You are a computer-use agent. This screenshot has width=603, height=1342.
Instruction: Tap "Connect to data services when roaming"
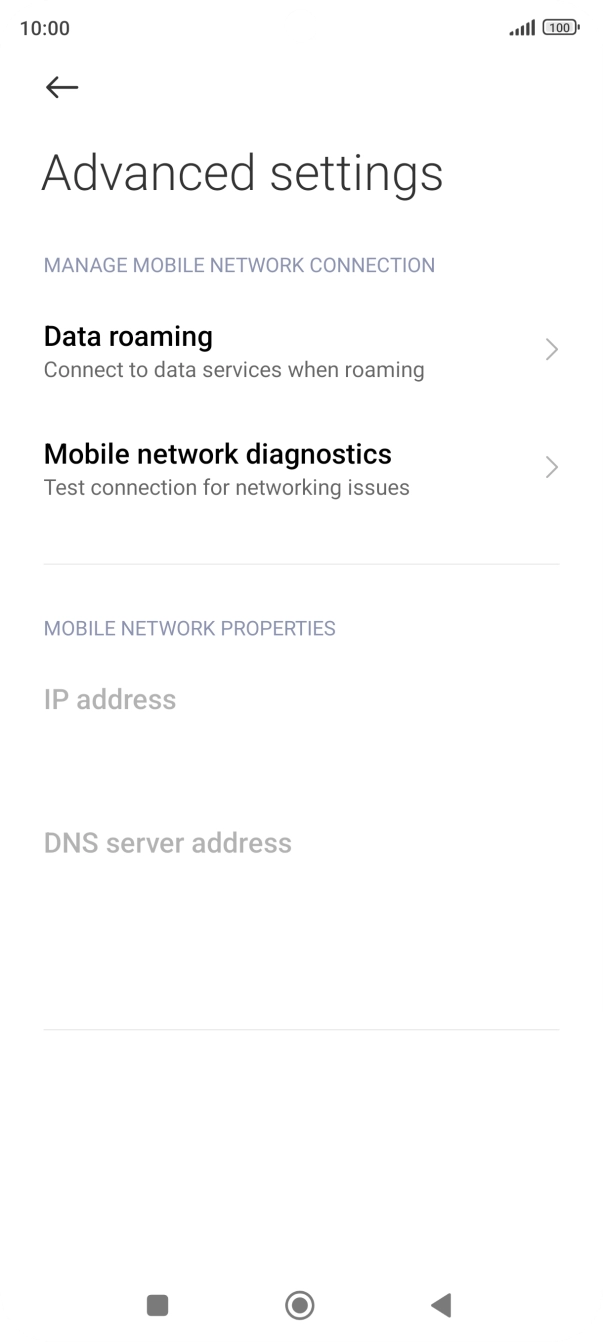[x=234, y=370]
